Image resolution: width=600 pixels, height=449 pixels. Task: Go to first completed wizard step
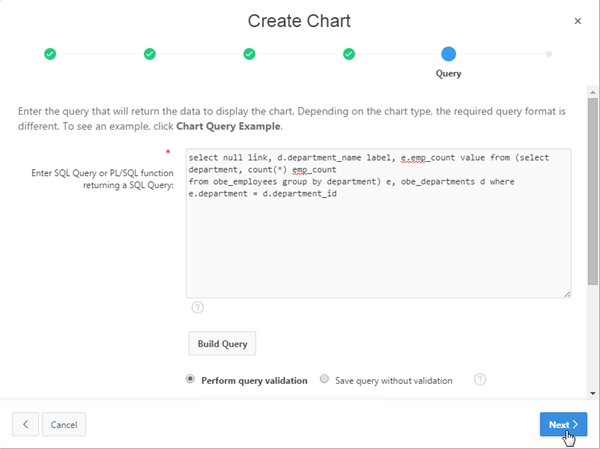coord(50,54)
